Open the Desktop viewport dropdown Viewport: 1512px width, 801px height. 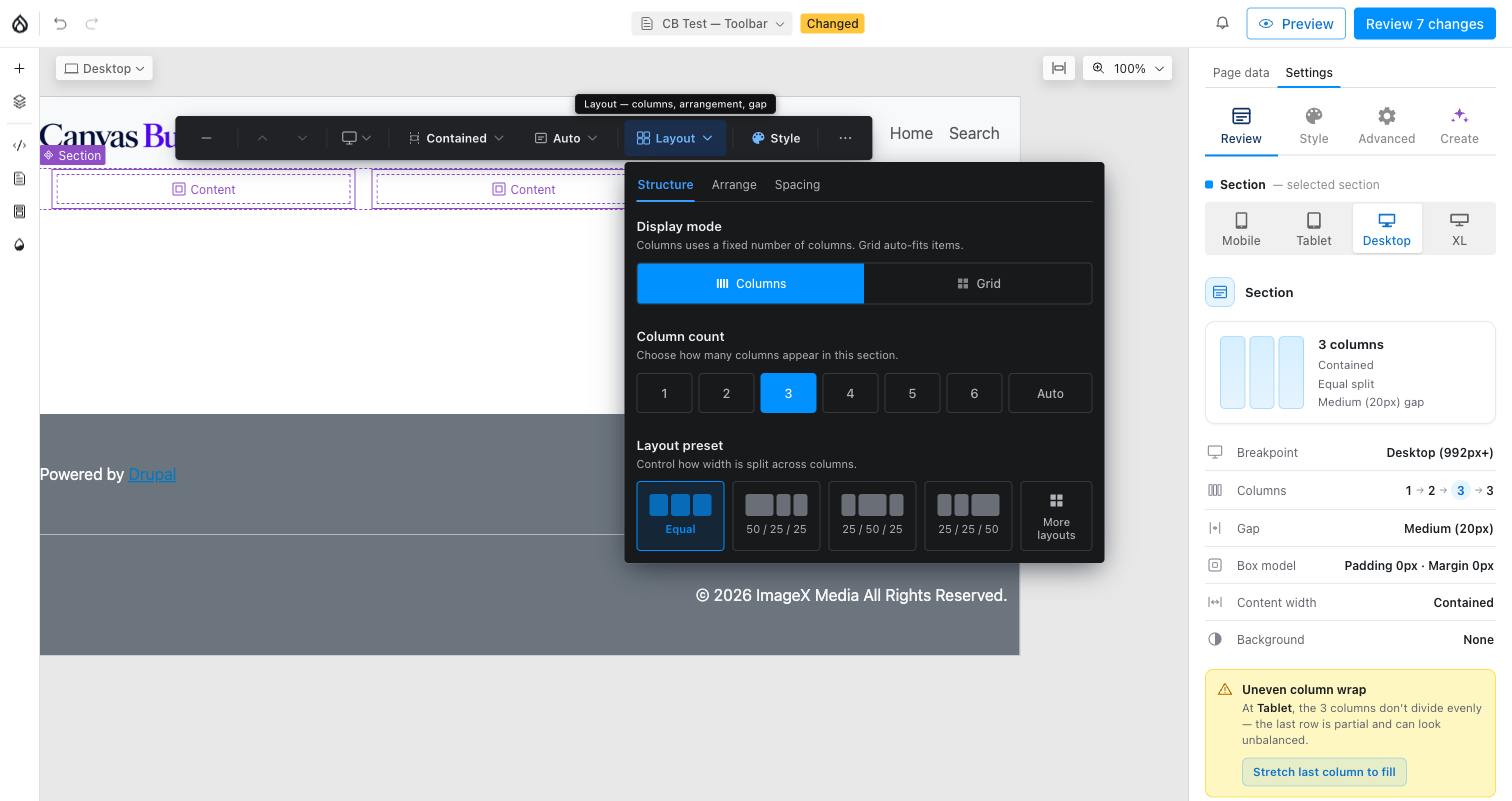click(105, 68)
